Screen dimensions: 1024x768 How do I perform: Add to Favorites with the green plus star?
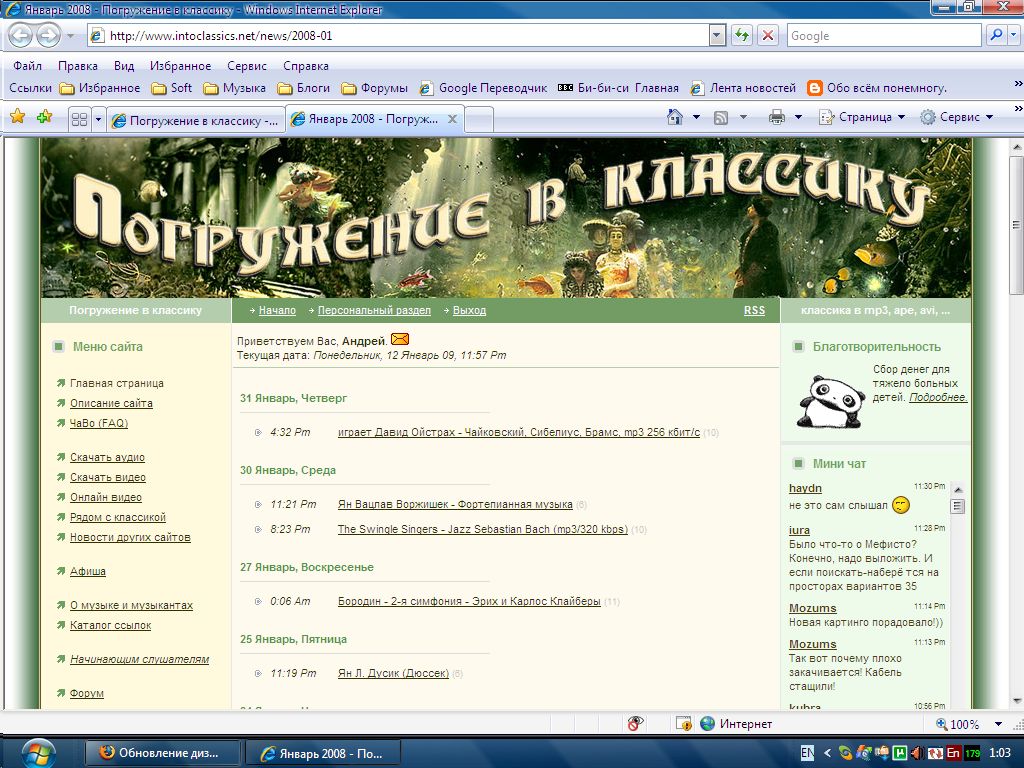(x=44, y=117)
